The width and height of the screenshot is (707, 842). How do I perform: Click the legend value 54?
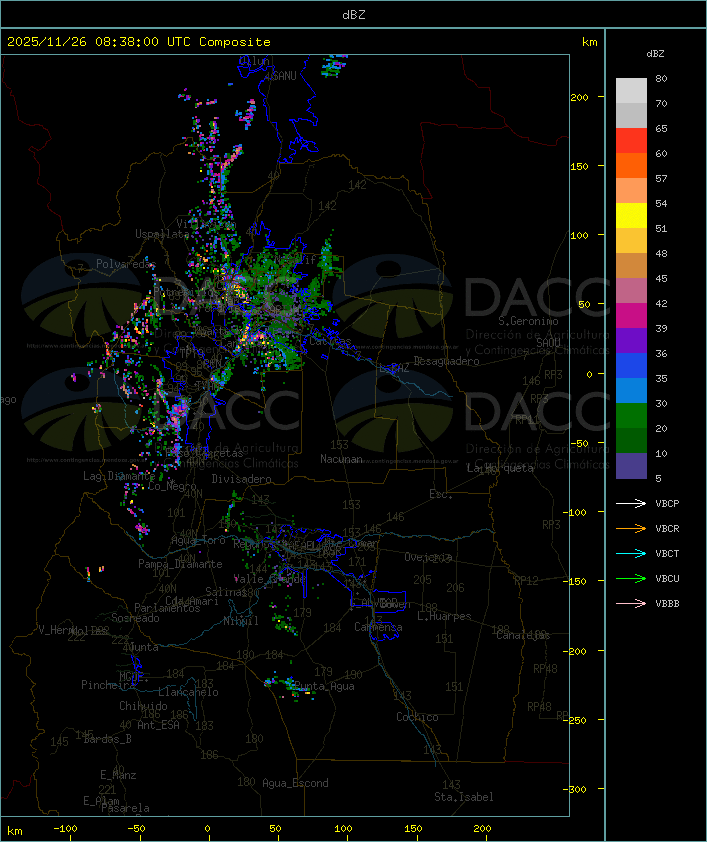click(x=661, y=204)
